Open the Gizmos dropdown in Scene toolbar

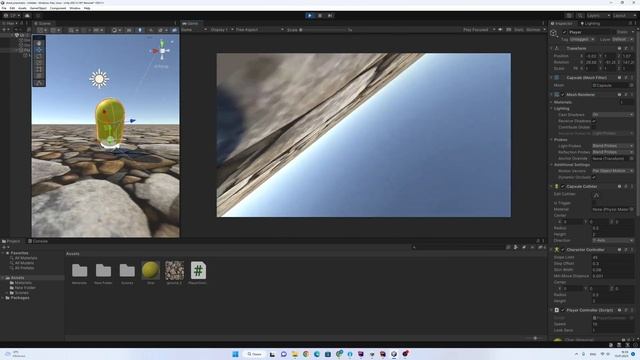click(x=174, y=30)
